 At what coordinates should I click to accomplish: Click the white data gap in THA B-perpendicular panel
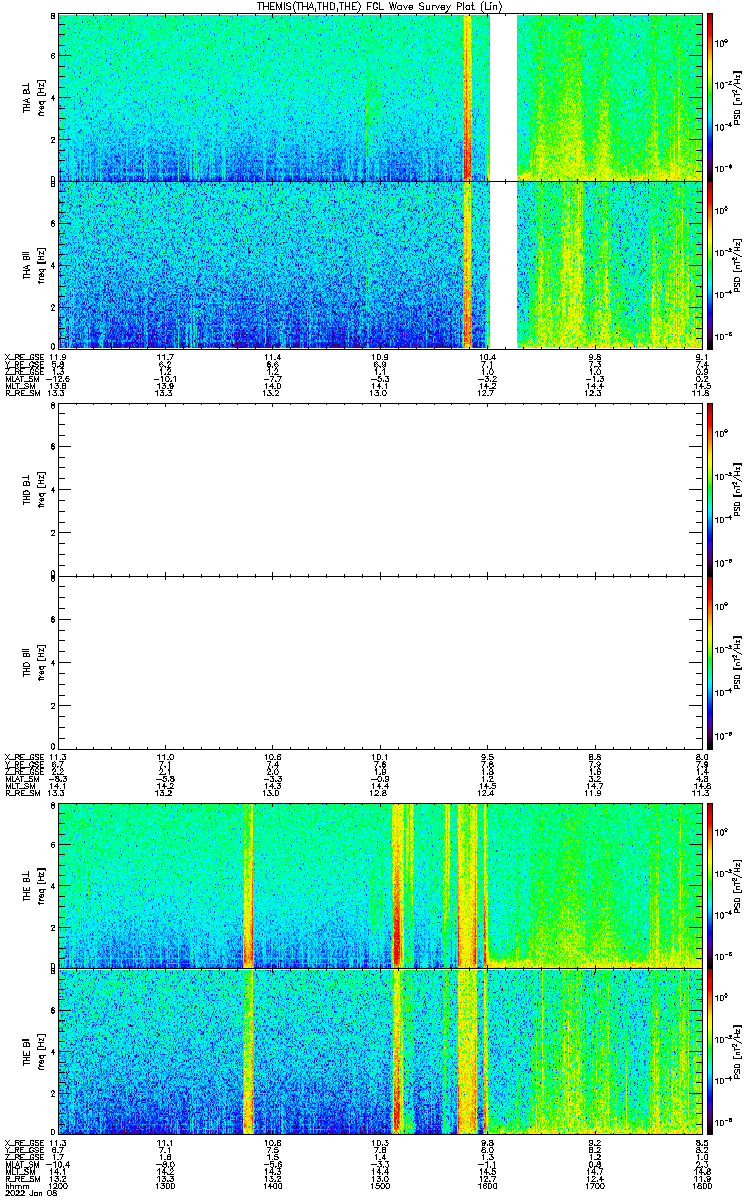pos(503,96)
